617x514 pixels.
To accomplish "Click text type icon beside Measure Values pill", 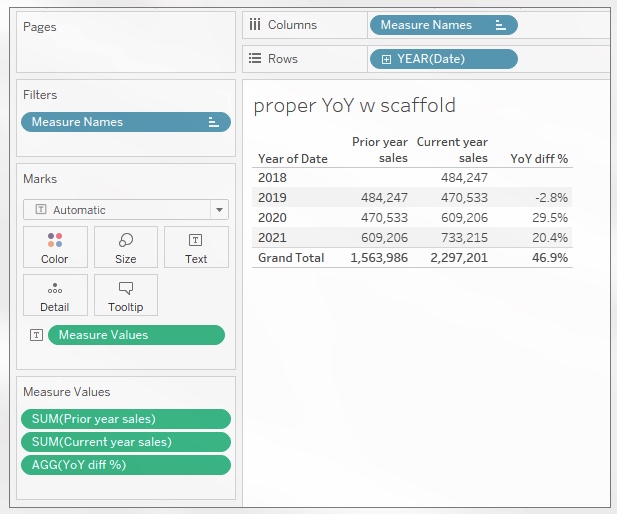I will point(36,335).
